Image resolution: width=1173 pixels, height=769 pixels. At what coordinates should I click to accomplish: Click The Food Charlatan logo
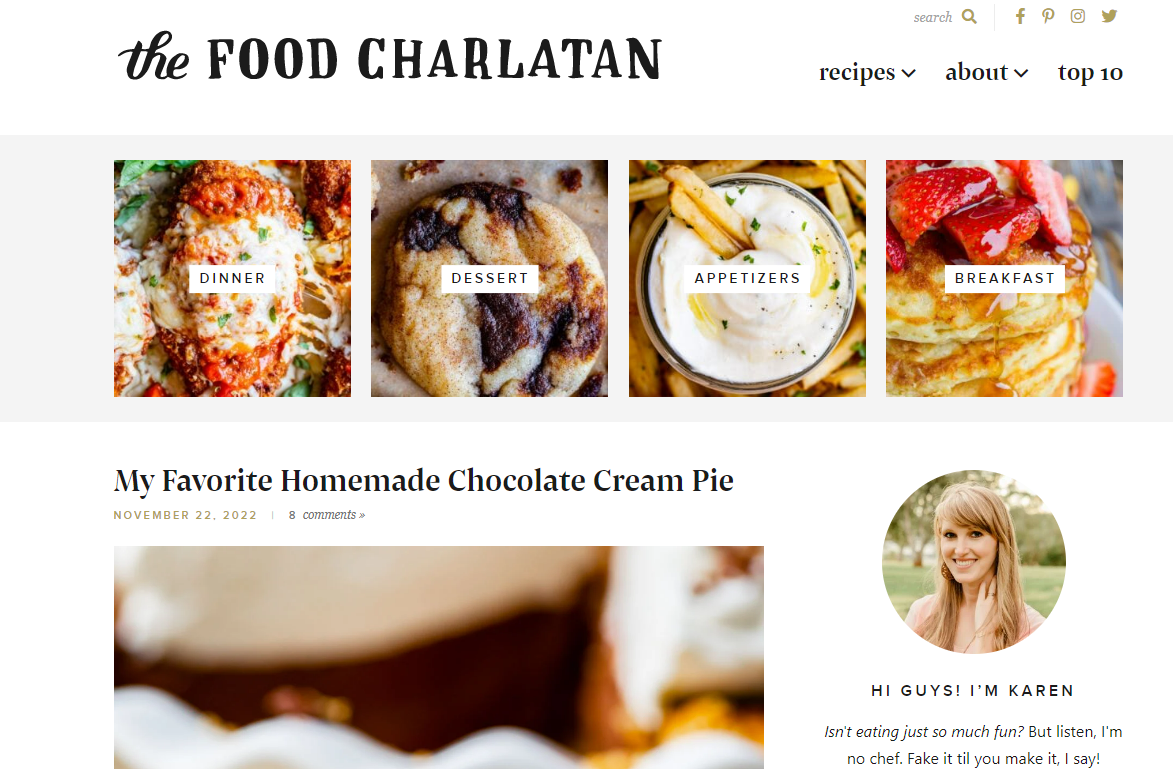[x=390, y=58]
